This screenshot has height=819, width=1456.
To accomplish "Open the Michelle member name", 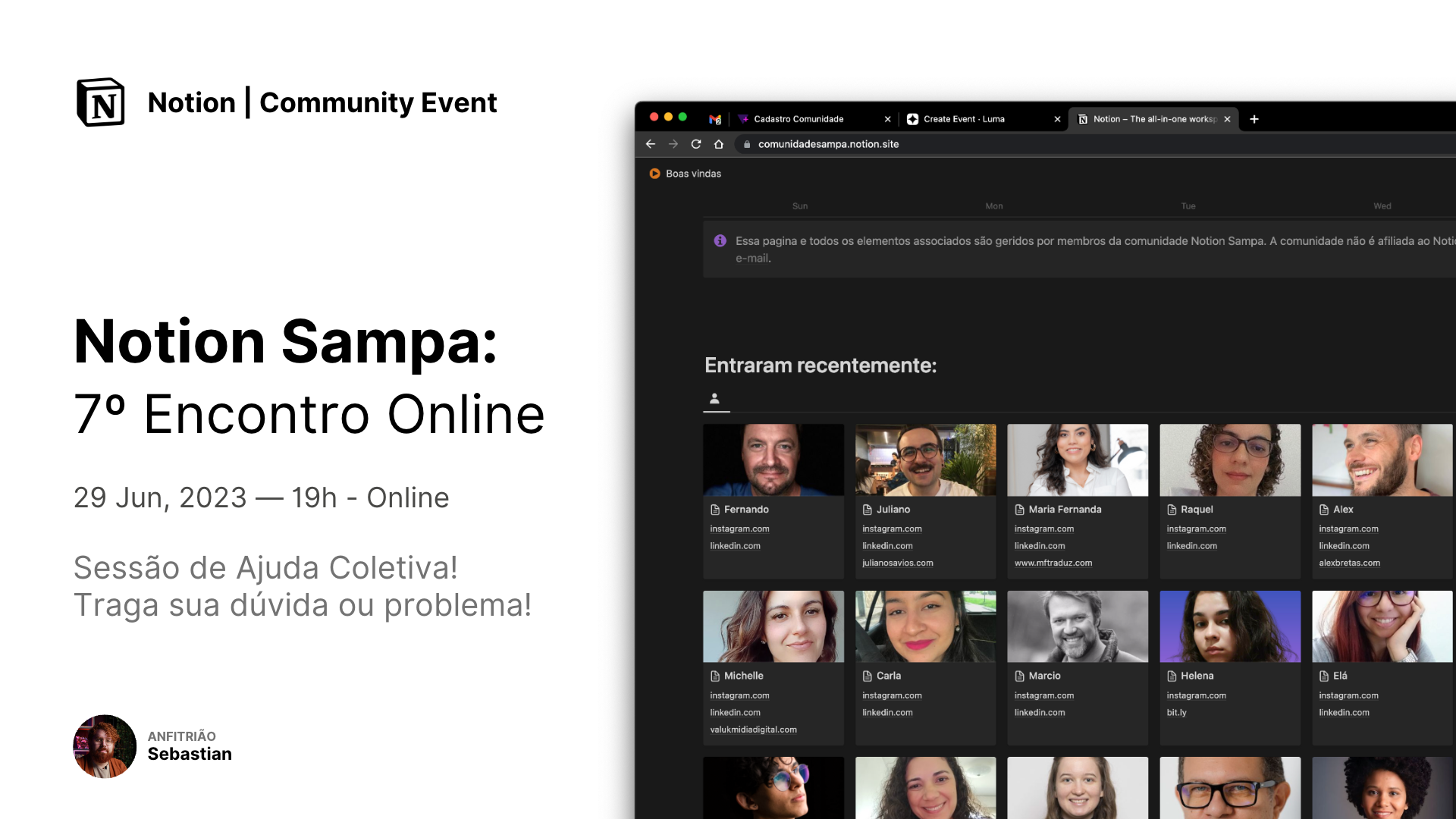I will [744, 676].
